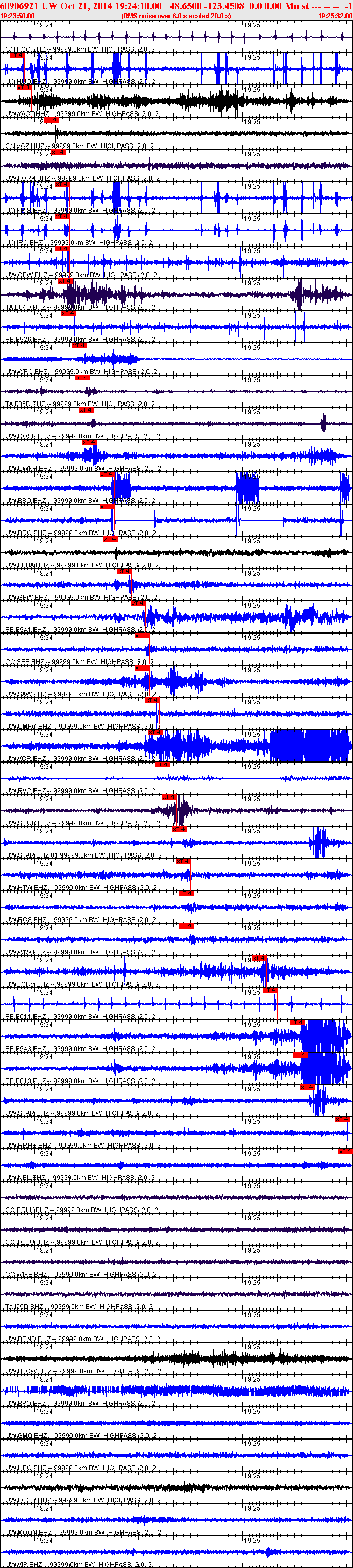
Task: Click the event coordinates 48.6500 -123.4508
Action: (207, 6)
